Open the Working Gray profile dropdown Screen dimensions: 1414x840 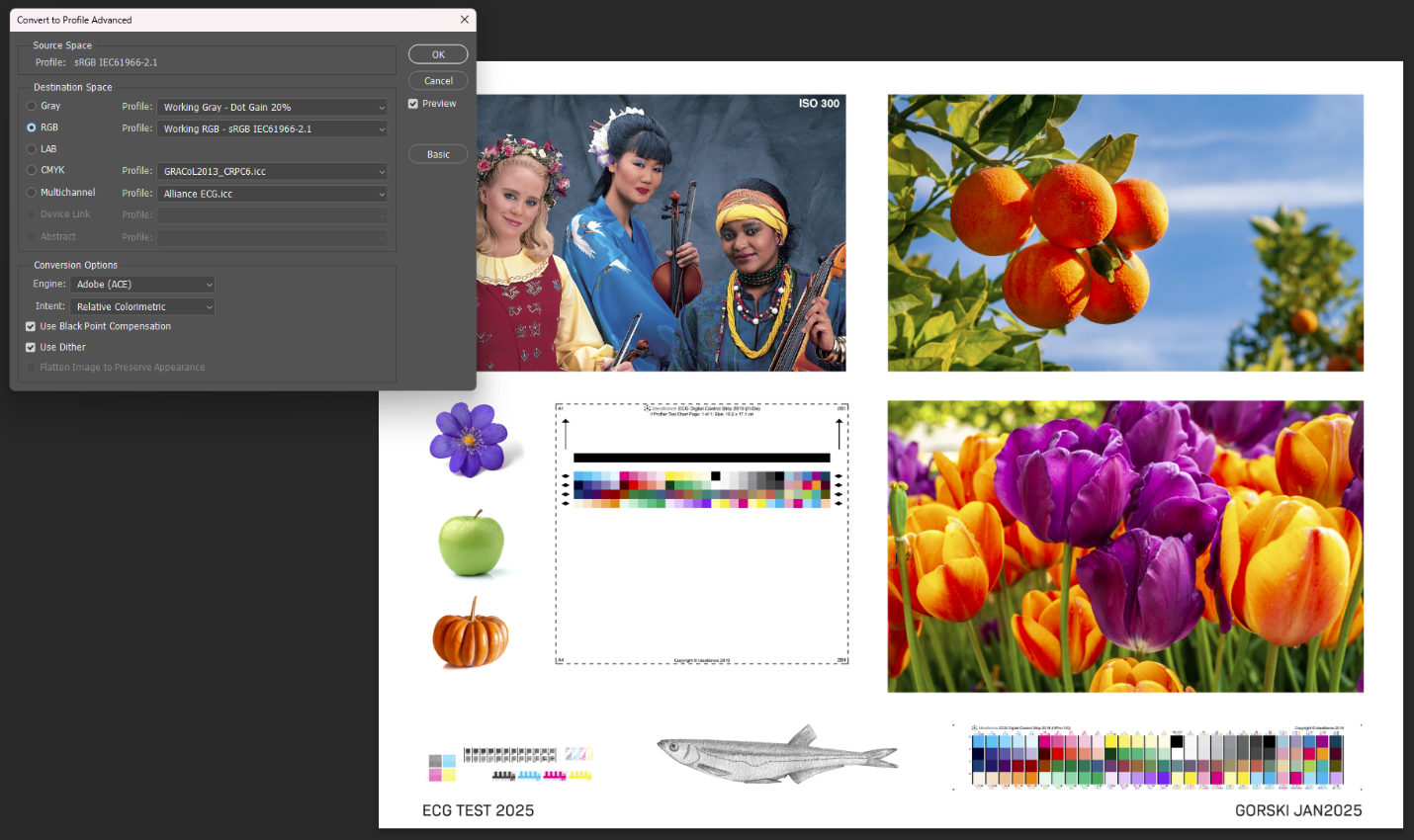272,108
